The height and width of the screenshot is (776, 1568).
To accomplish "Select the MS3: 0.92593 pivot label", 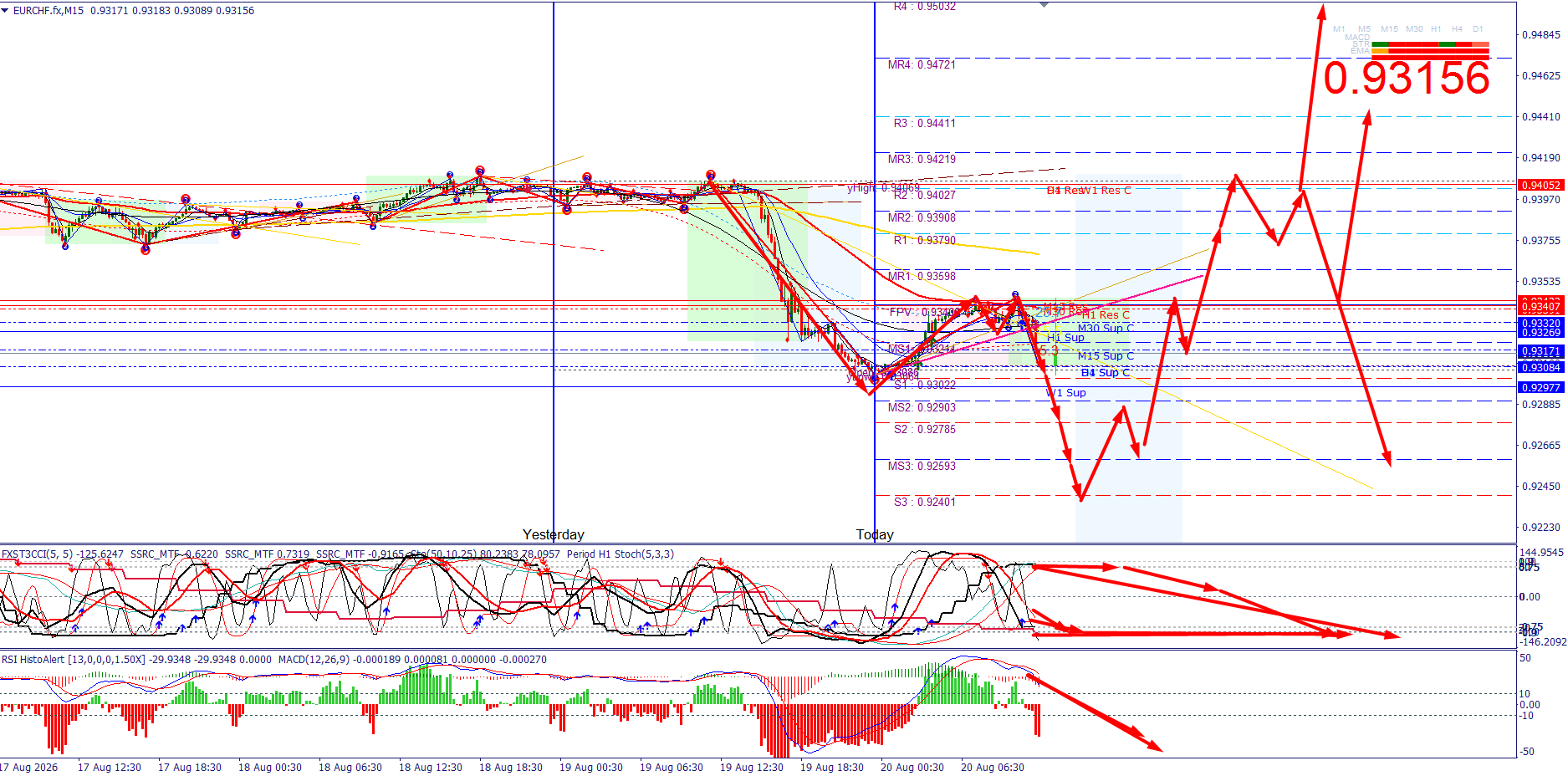I will click(x=922, y=466).
